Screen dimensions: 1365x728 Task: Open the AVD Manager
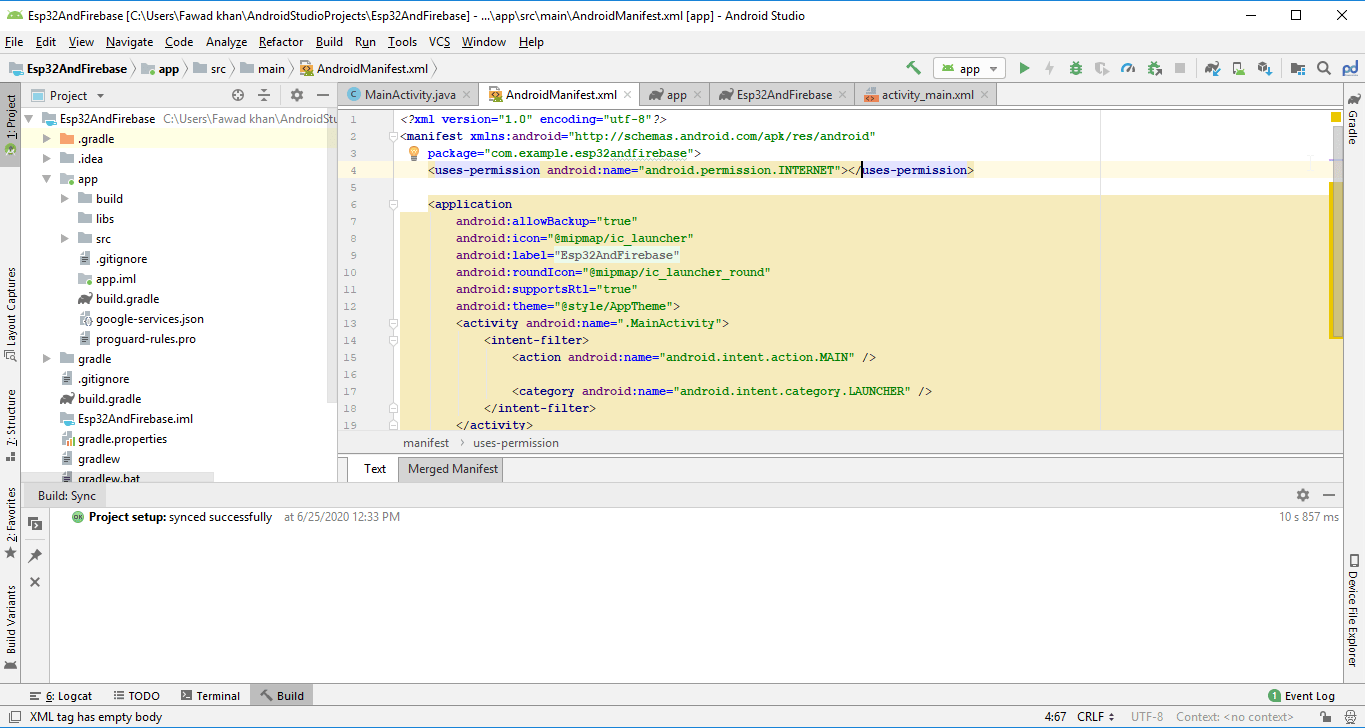pyautogui.click(x=1237, y=68)
